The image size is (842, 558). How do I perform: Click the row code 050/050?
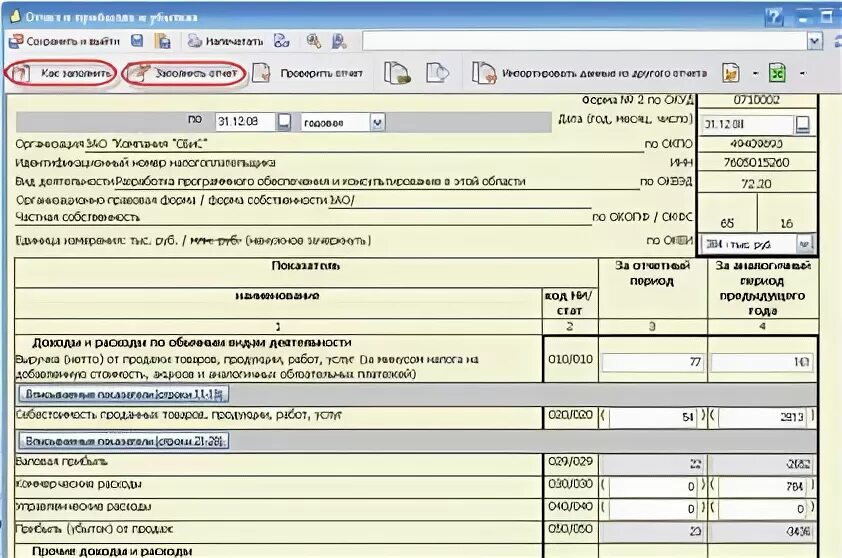pos(570,528)
